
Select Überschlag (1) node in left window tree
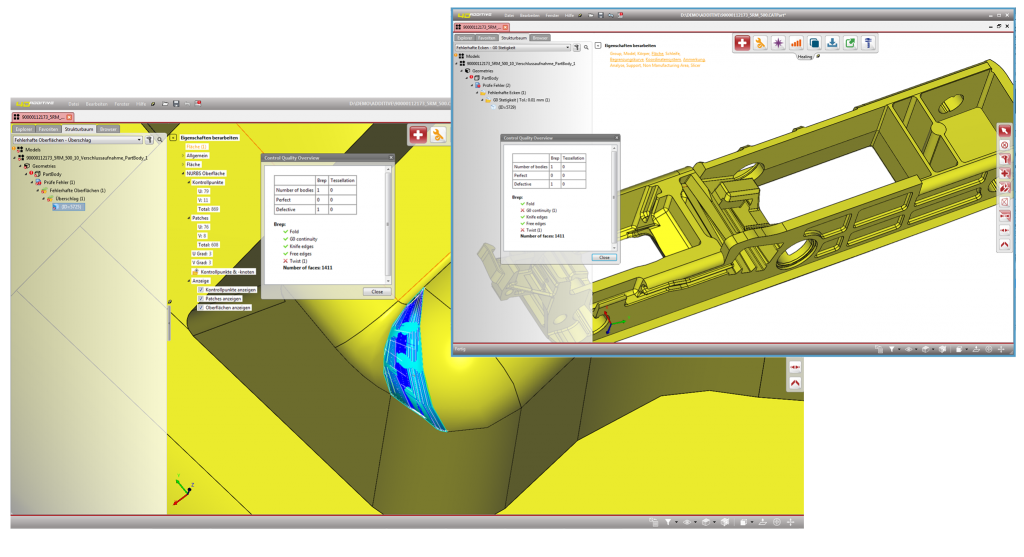[x=71, y=199]
